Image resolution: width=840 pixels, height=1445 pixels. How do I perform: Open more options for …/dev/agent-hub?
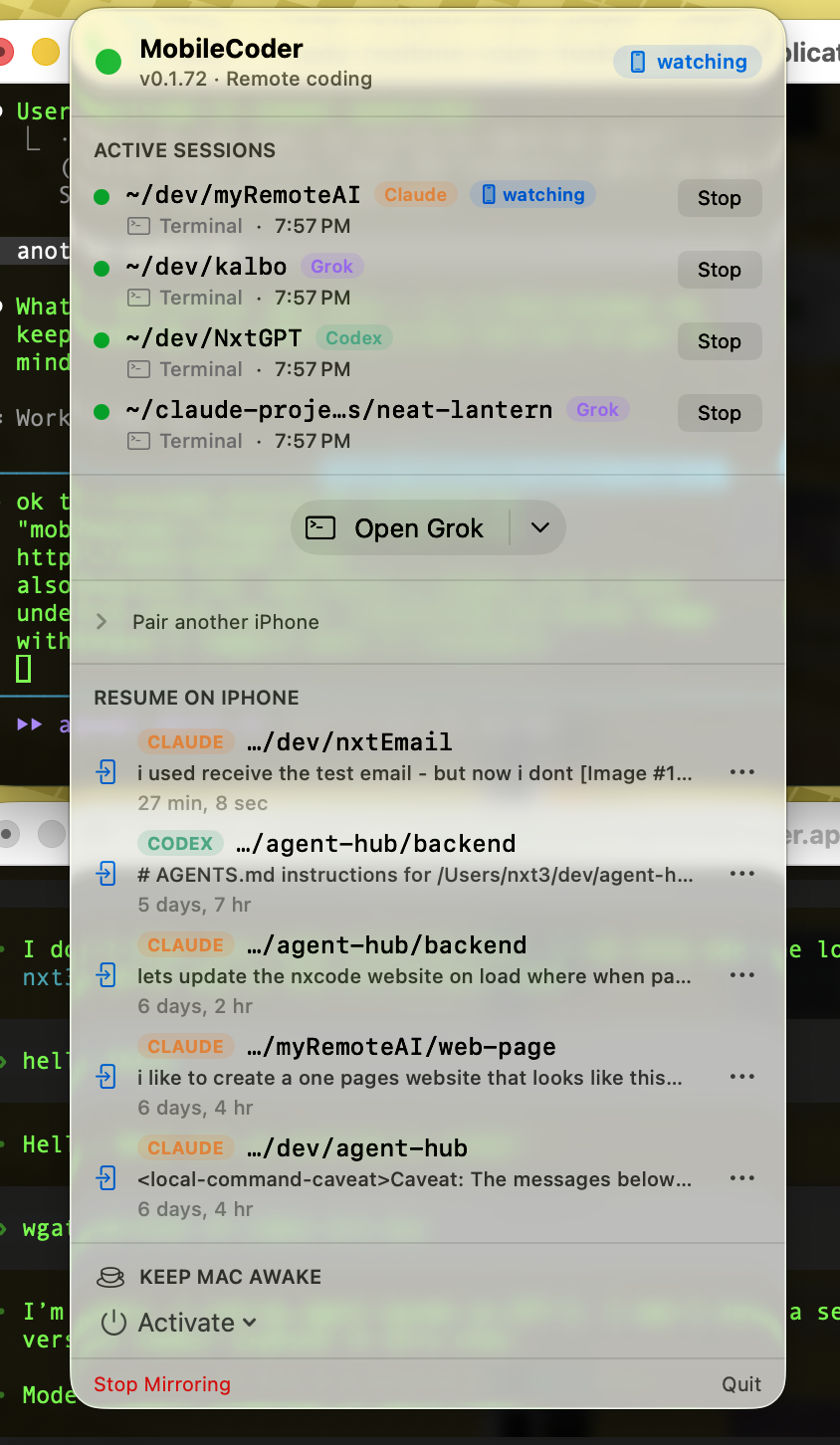point(742,1178)
